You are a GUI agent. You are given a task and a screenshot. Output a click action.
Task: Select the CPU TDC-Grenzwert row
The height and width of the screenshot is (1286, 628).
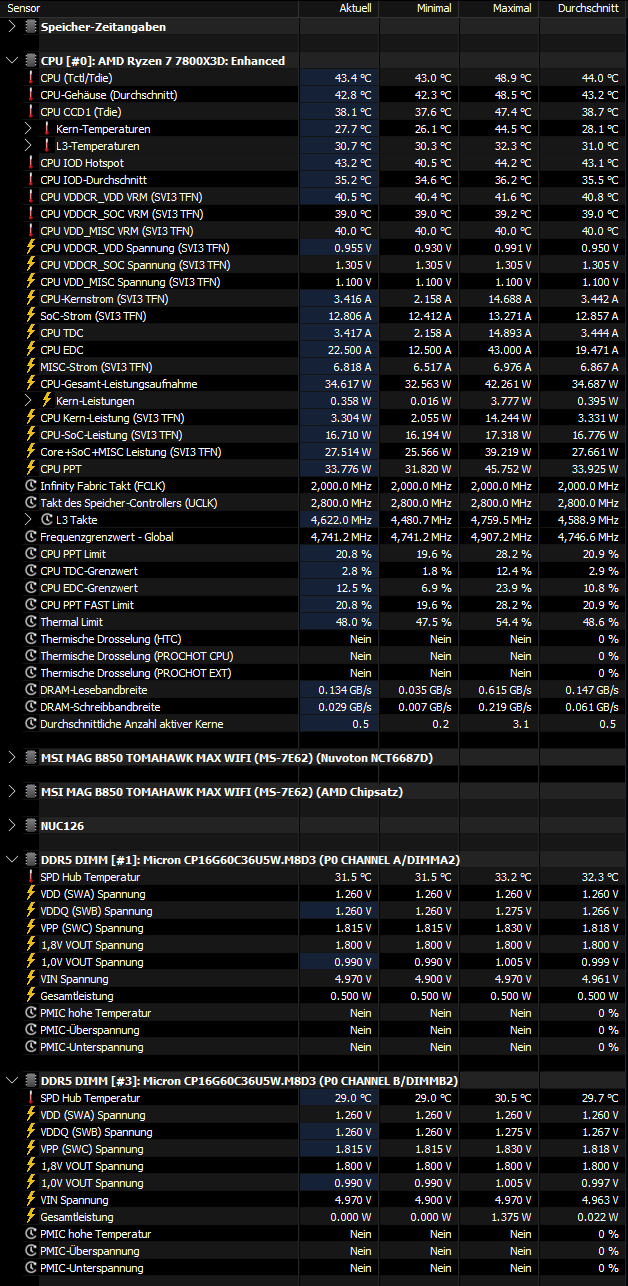click(314, 571)
